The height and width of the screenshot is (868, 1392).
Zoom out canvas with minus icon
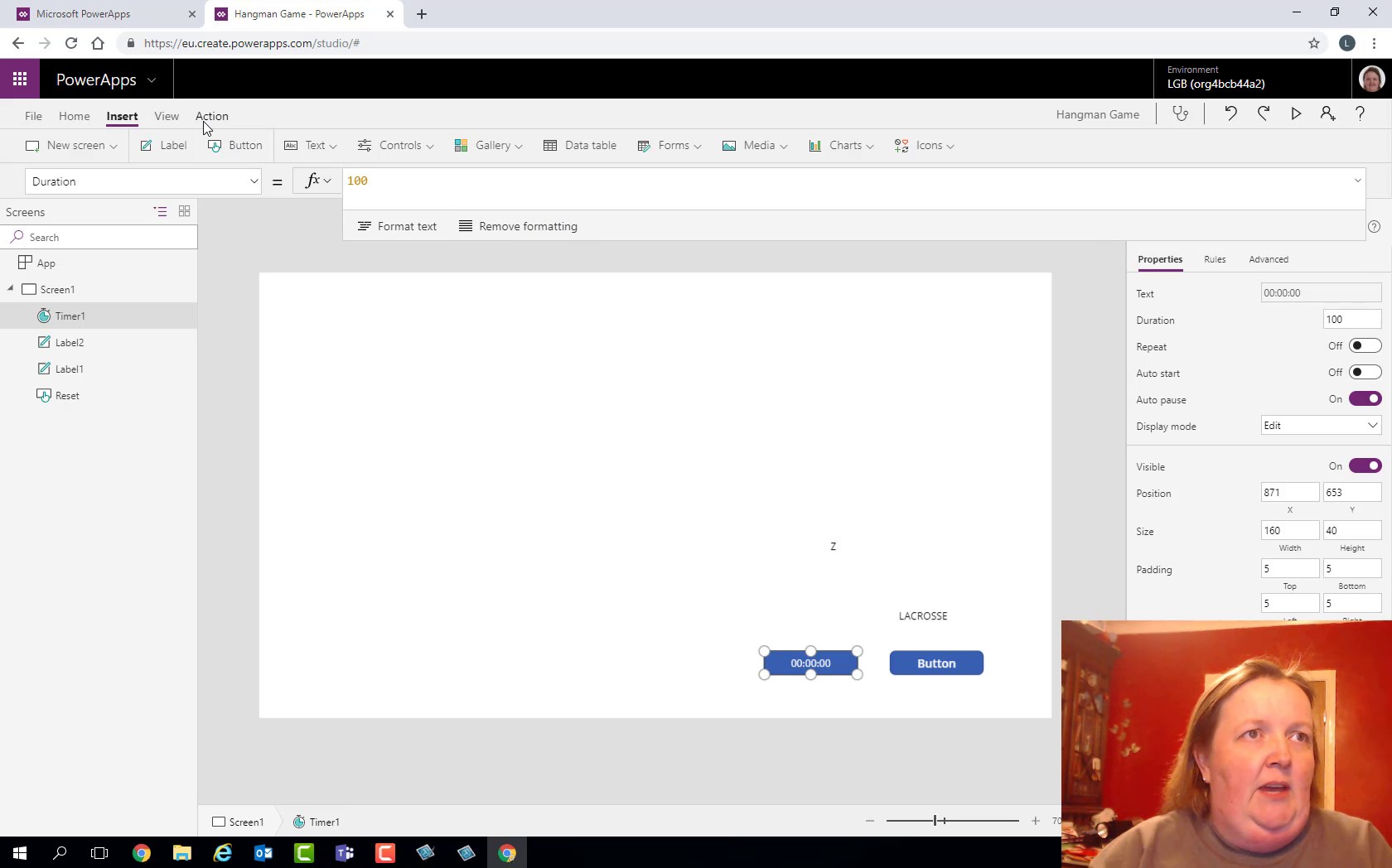click(869, 821)
